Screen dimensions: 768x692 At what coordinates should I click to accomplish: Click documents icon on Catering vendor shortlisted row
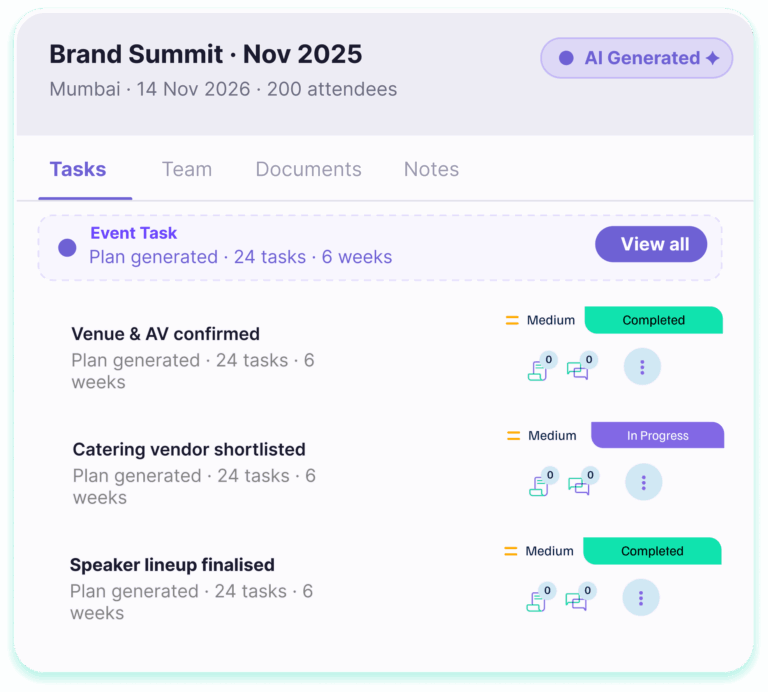pyautogui.click(x=540, y=486)
